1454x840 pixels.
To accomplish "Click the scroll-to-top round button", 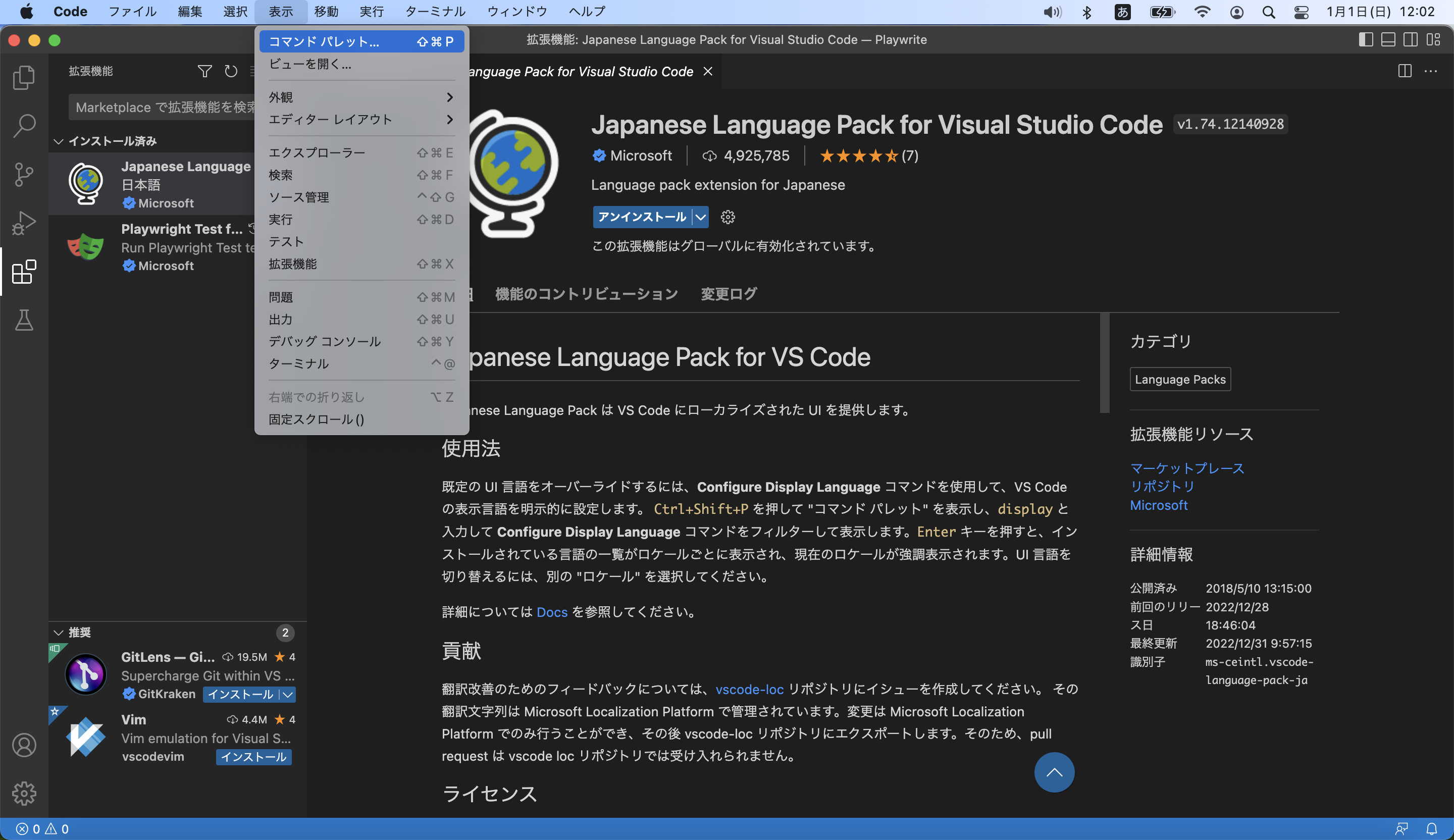I will tap(1054, 772).
